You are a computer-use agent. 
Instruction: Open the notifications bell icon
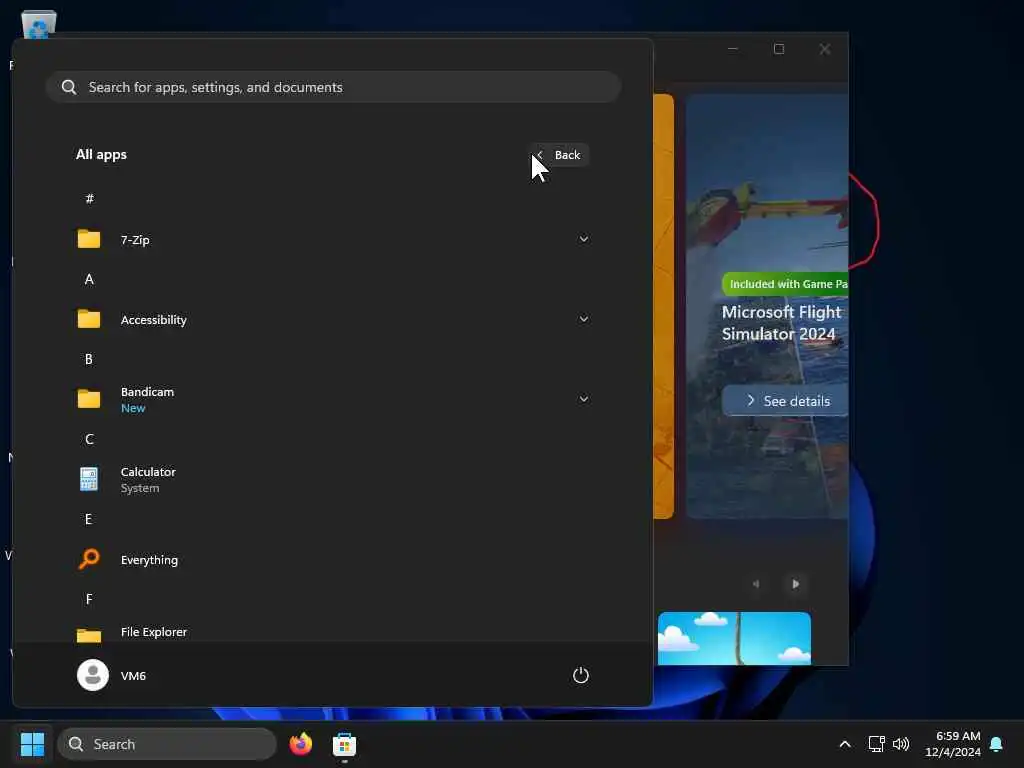pos(996,744)
